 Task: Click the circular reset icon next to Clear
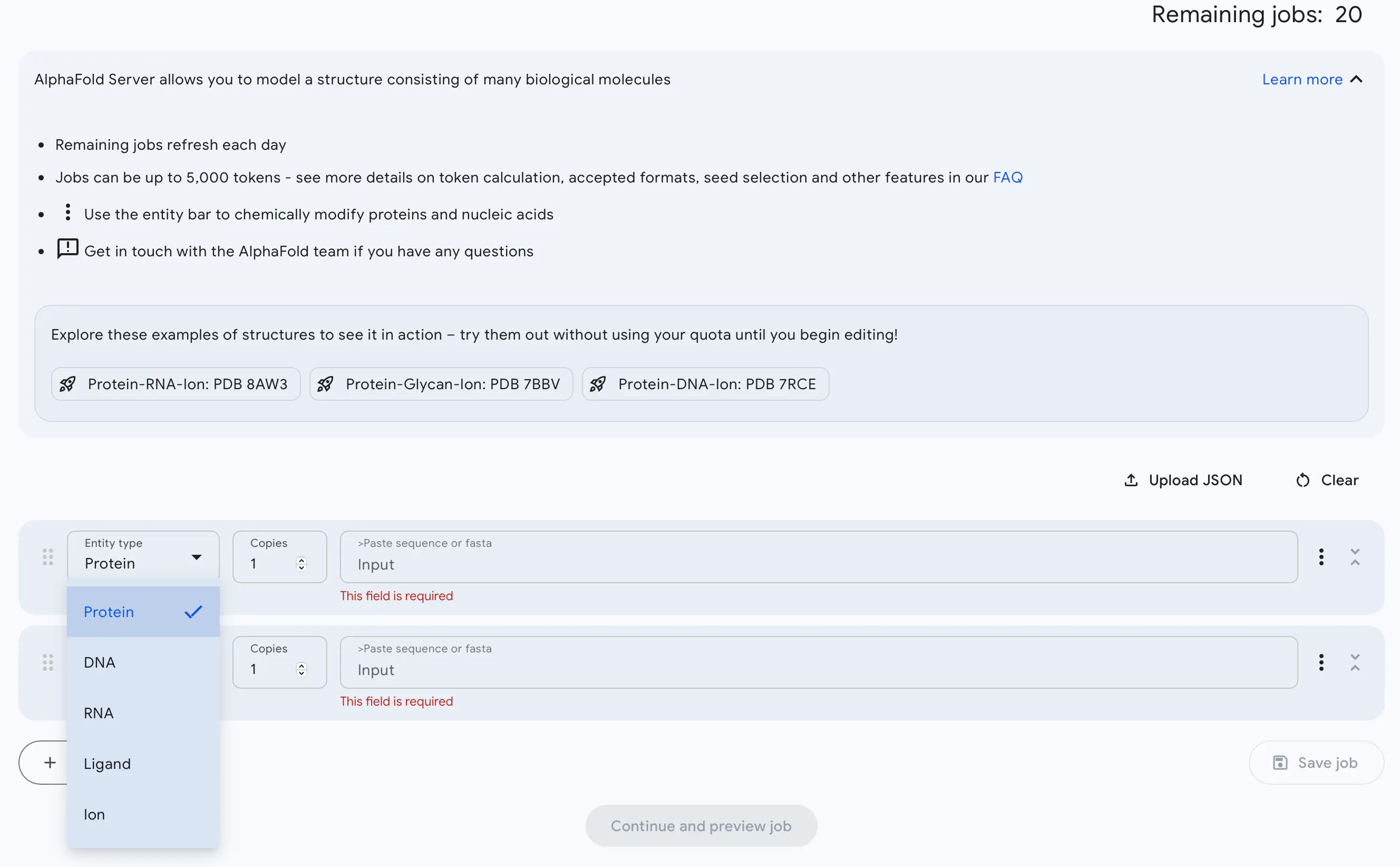click(1303, 480)
